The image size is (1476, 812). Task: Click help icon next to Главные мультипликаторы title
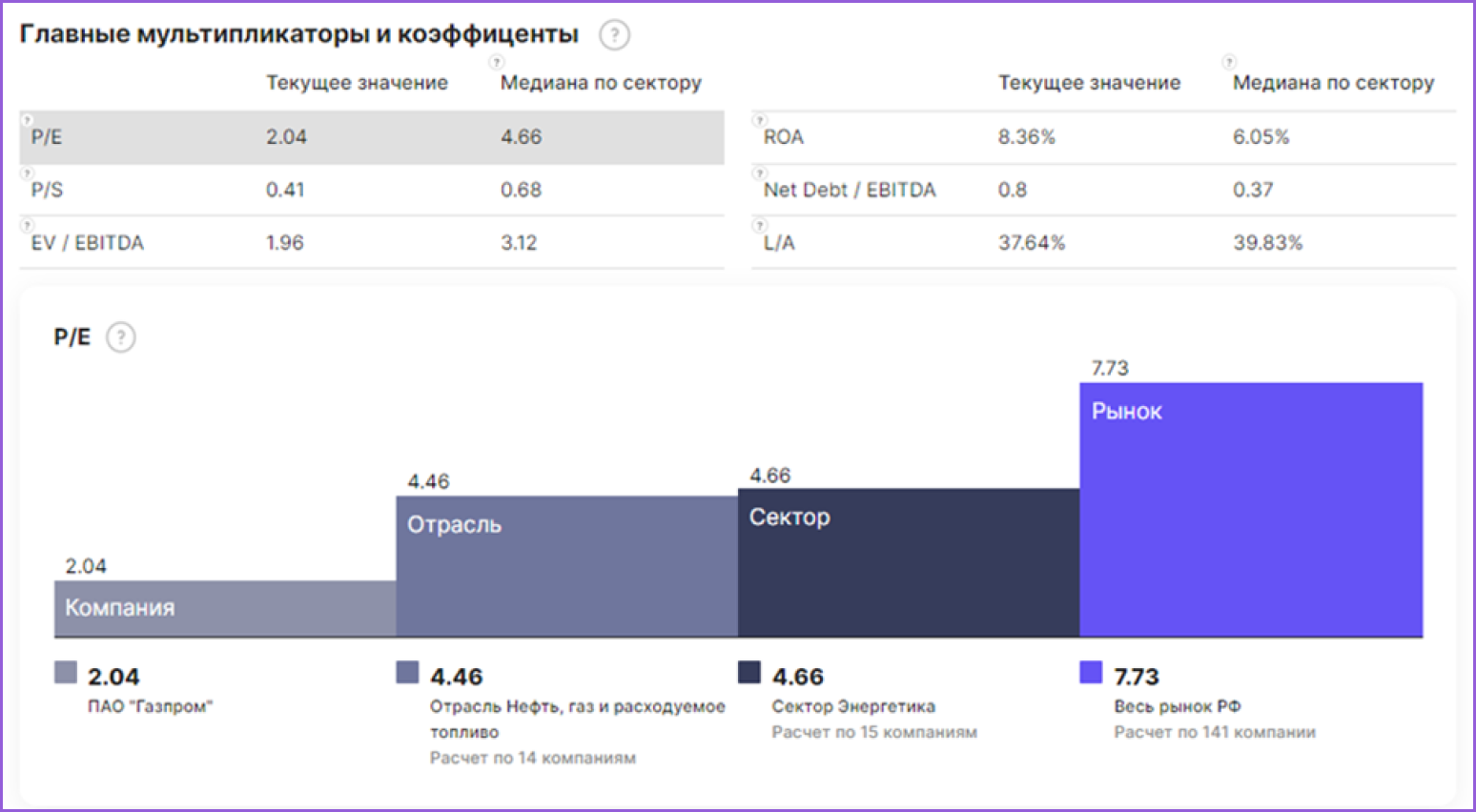coord(614,35)
